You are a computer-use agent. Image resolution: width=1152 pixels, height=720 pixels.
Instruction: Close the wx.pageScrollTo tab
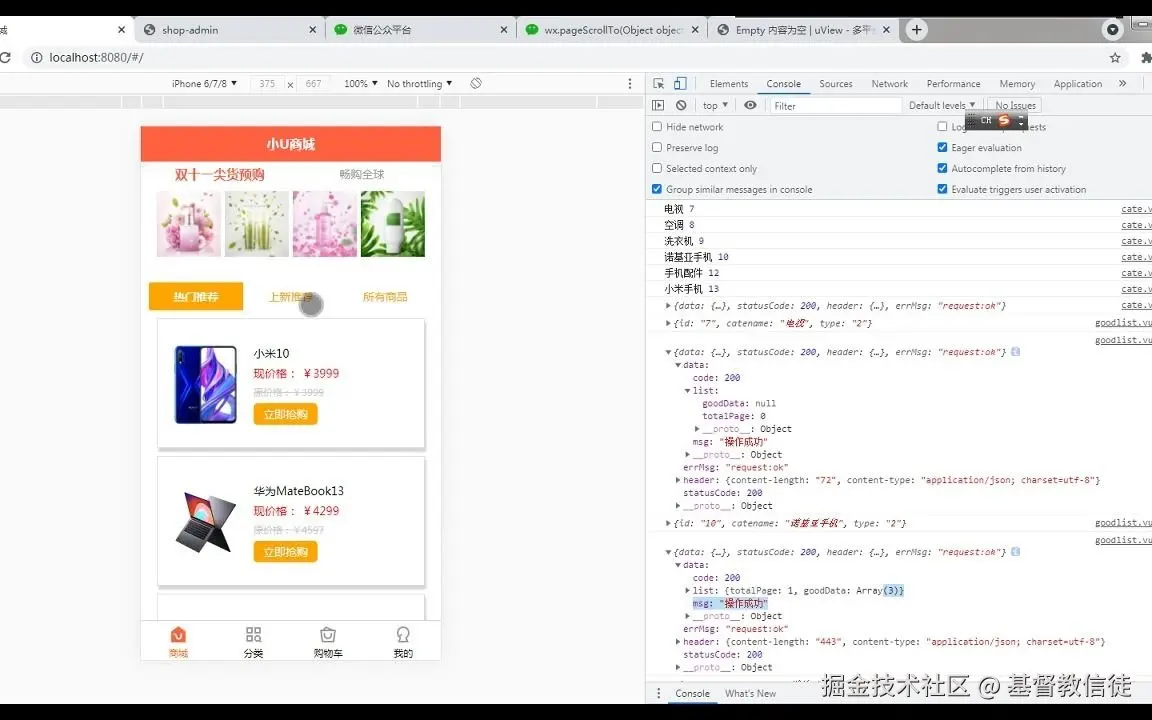point(695,30)
